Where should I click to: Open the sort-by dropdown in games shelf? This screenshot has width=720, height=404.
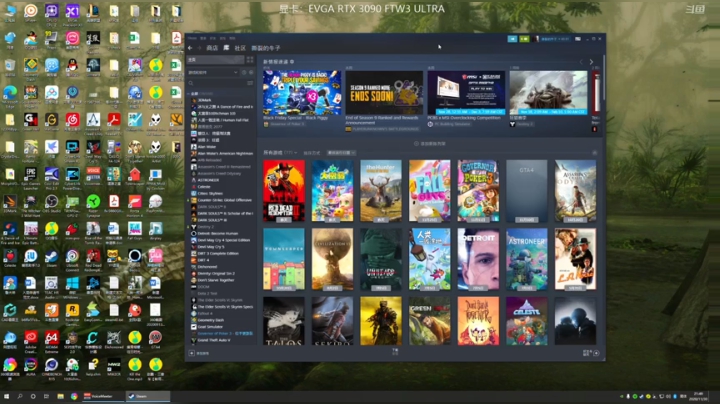coord(341,152)
